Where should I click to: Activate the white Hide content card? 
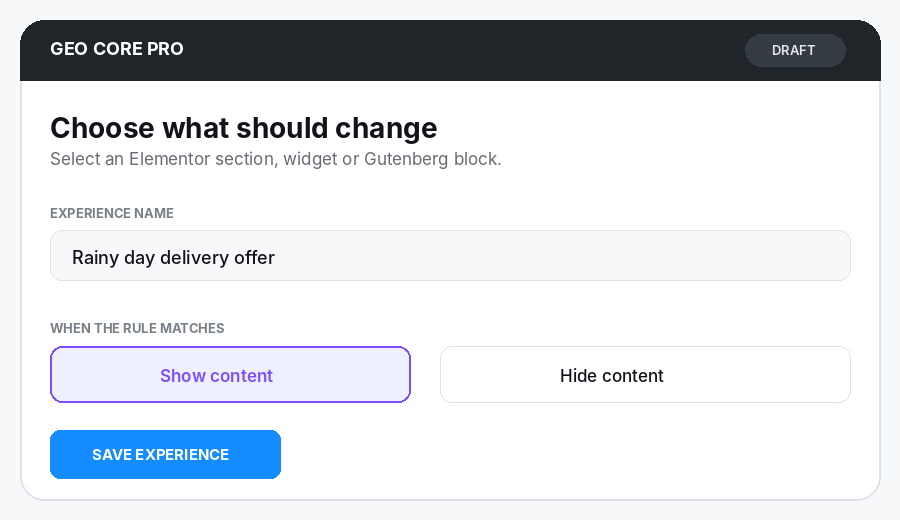[x=645, y=374]
